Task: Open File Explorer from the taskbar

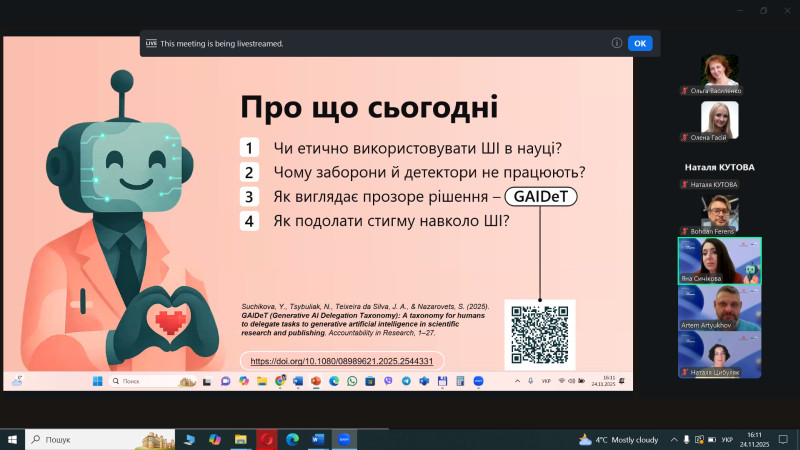Action: (241, 439)
